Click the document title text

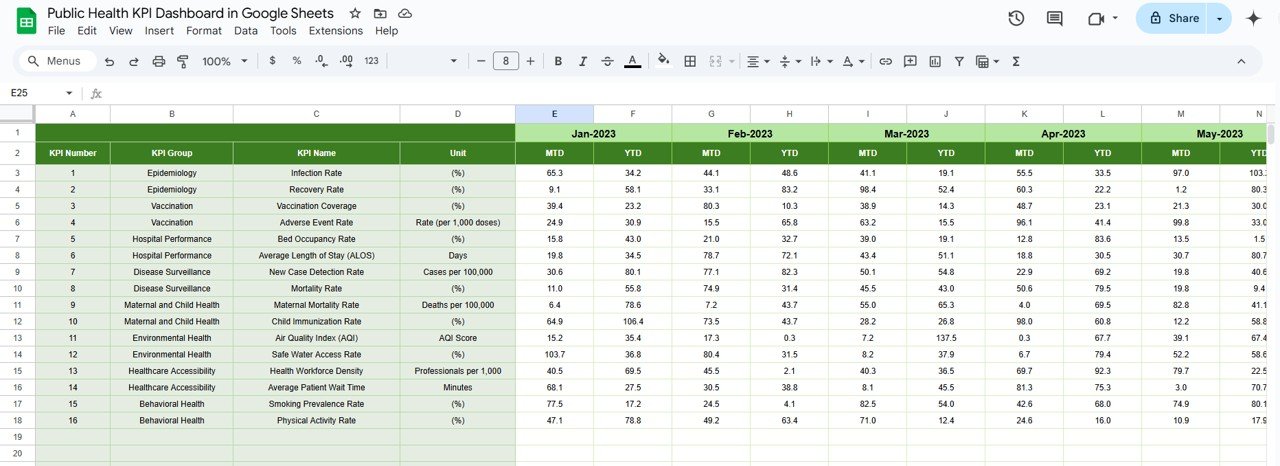(x=191, y=13)
